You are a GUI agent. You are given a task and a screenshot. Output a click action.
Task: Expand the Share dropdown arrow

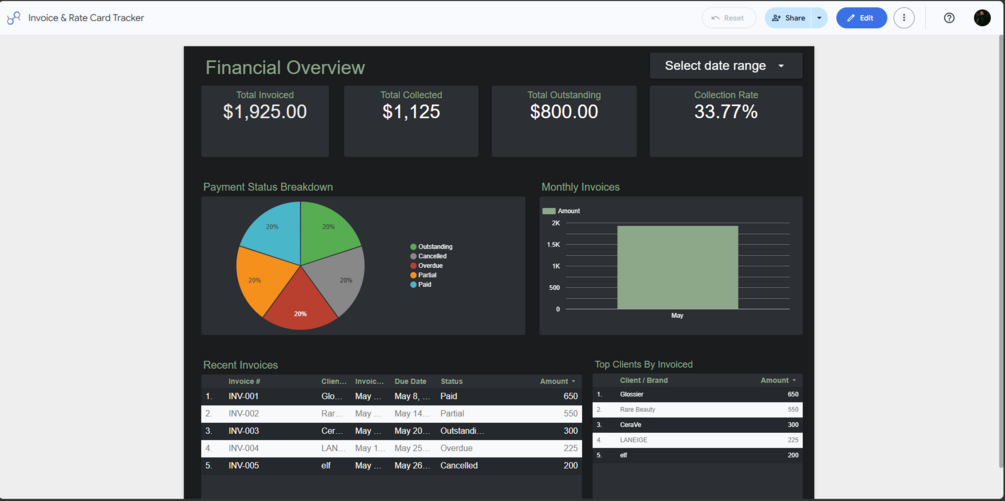pyautogui.click(x=819, y=18)
